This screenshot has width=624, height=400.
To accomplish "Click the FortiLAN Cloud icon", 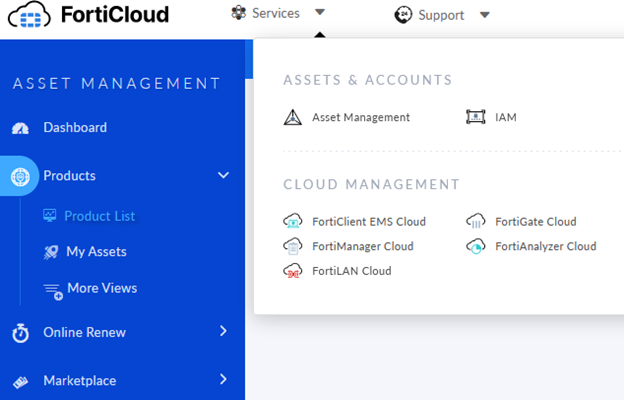I will click(292, 271).
